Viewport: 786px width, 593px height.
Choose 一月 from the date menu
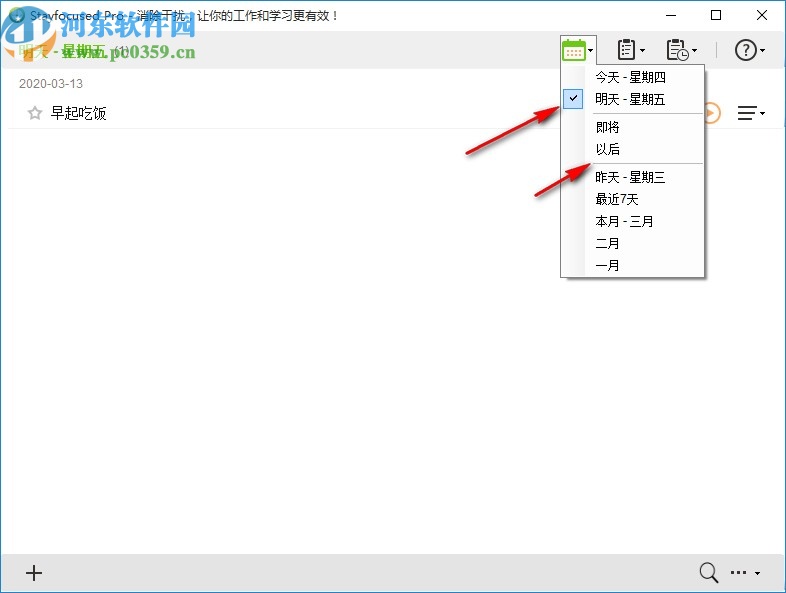pyautogui.click(x=632, y=266)
